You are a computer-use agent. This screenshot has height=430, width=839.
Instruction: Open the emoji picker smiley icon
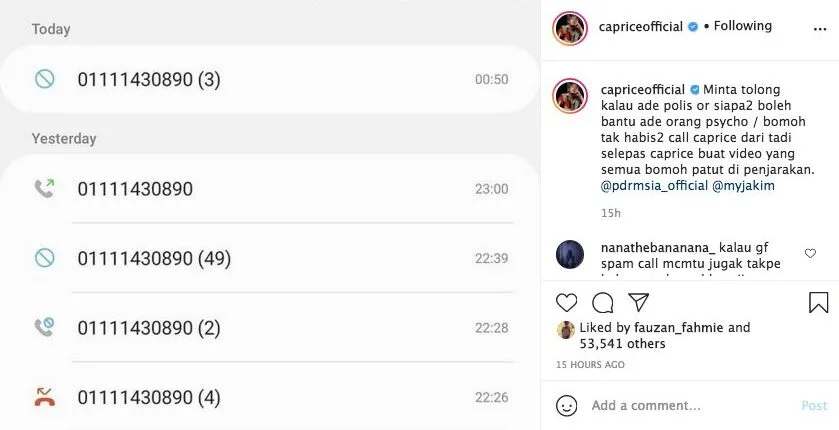pyautogui.click(x=566, y=406)
